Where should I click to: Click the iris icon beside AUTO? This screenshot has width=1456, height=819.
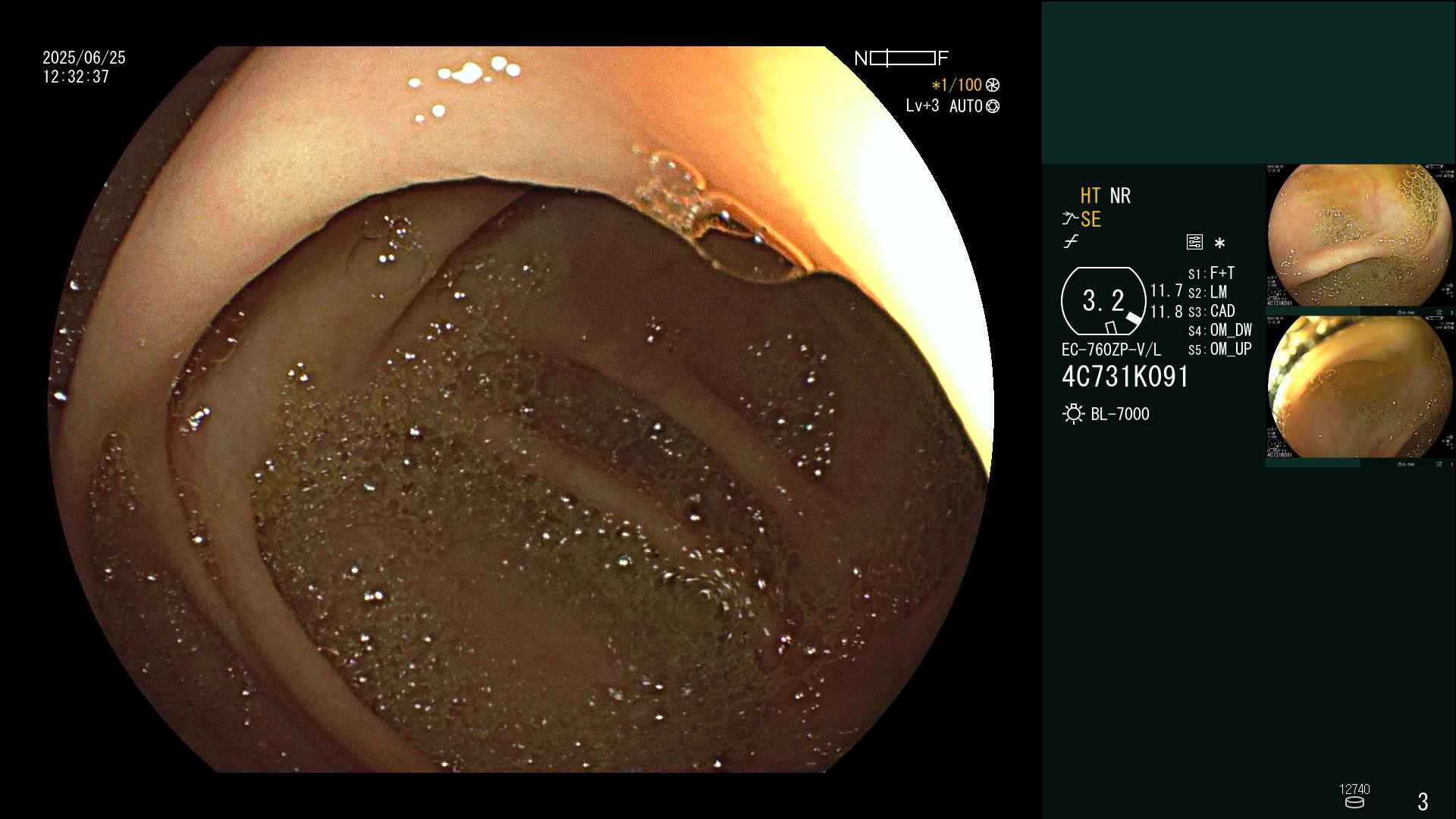993,106
